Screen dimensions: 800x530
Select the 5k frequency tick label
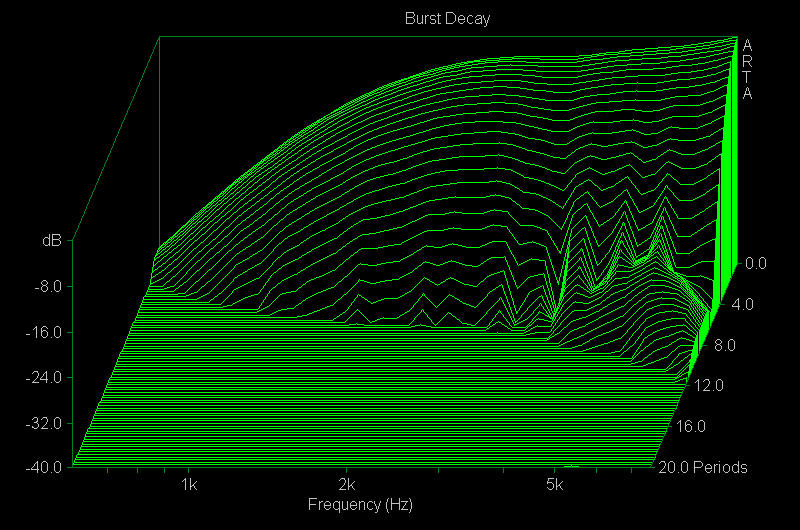pos(555,486)
